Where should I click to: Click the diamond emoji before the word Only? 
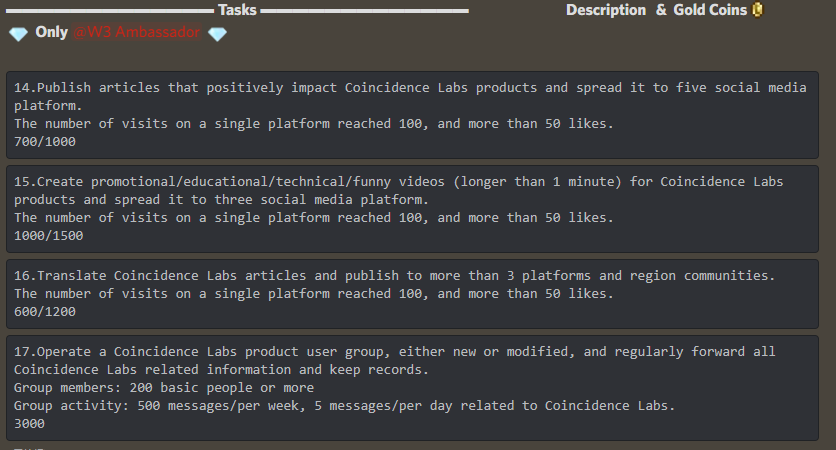point(18,33)
